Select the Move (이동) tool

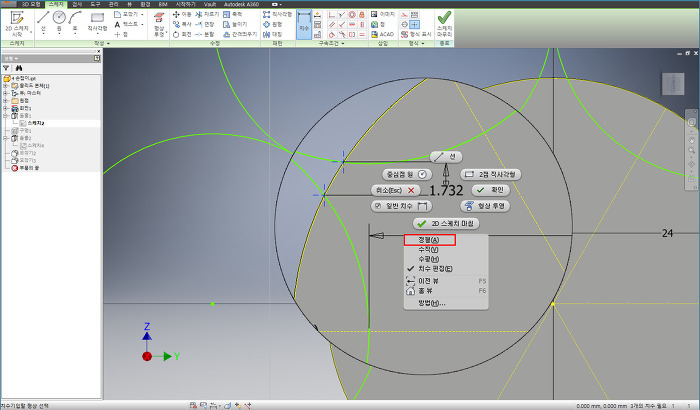[x=182, y=14]
